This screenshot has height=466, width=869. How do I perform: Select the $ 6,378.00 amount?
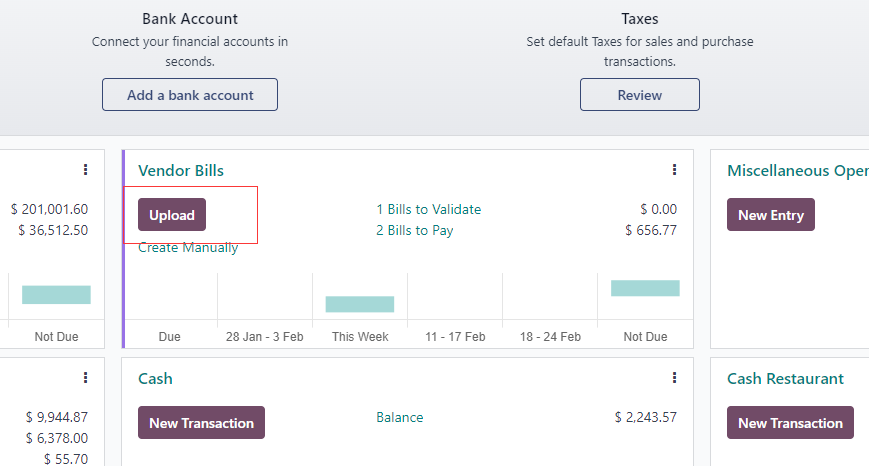pos(57,438)
